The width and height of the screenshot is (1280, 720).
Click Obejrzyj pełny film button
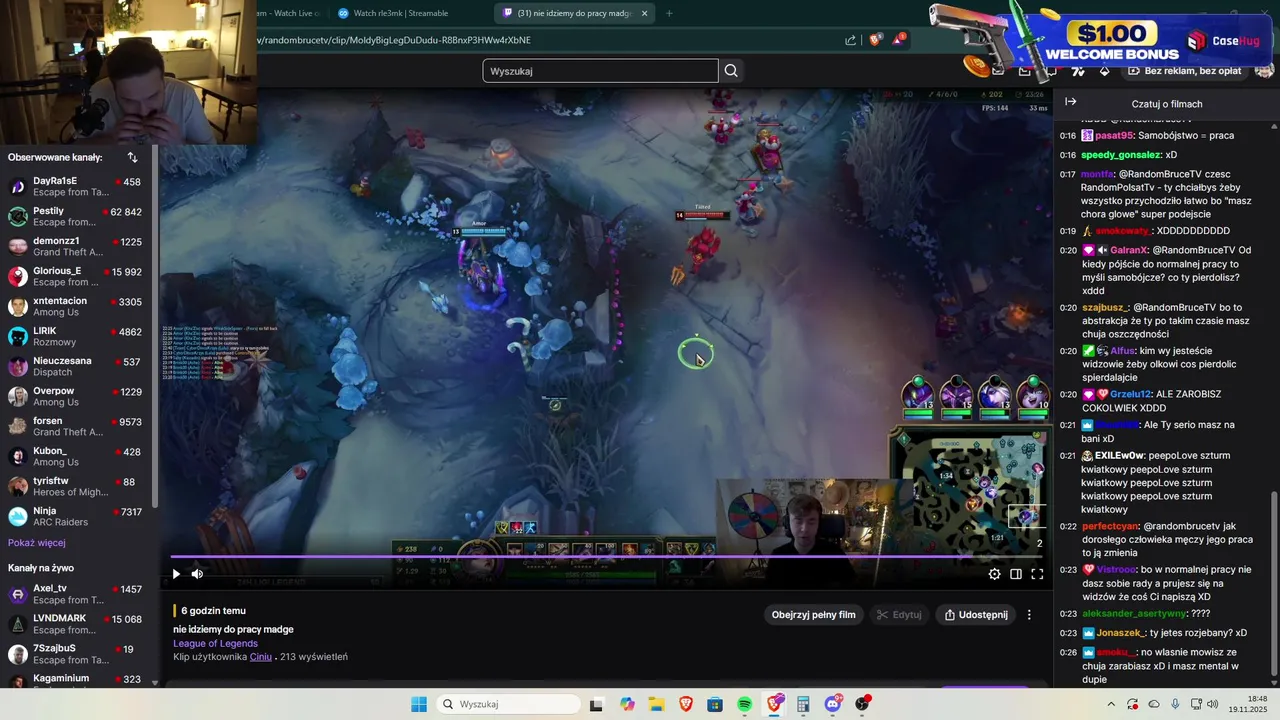(813, 615)
